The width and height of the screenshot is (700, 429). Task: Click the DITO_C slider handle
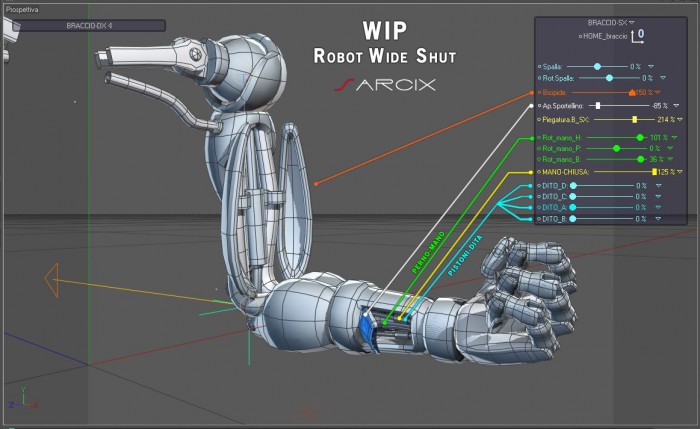(x=573, y=197)
